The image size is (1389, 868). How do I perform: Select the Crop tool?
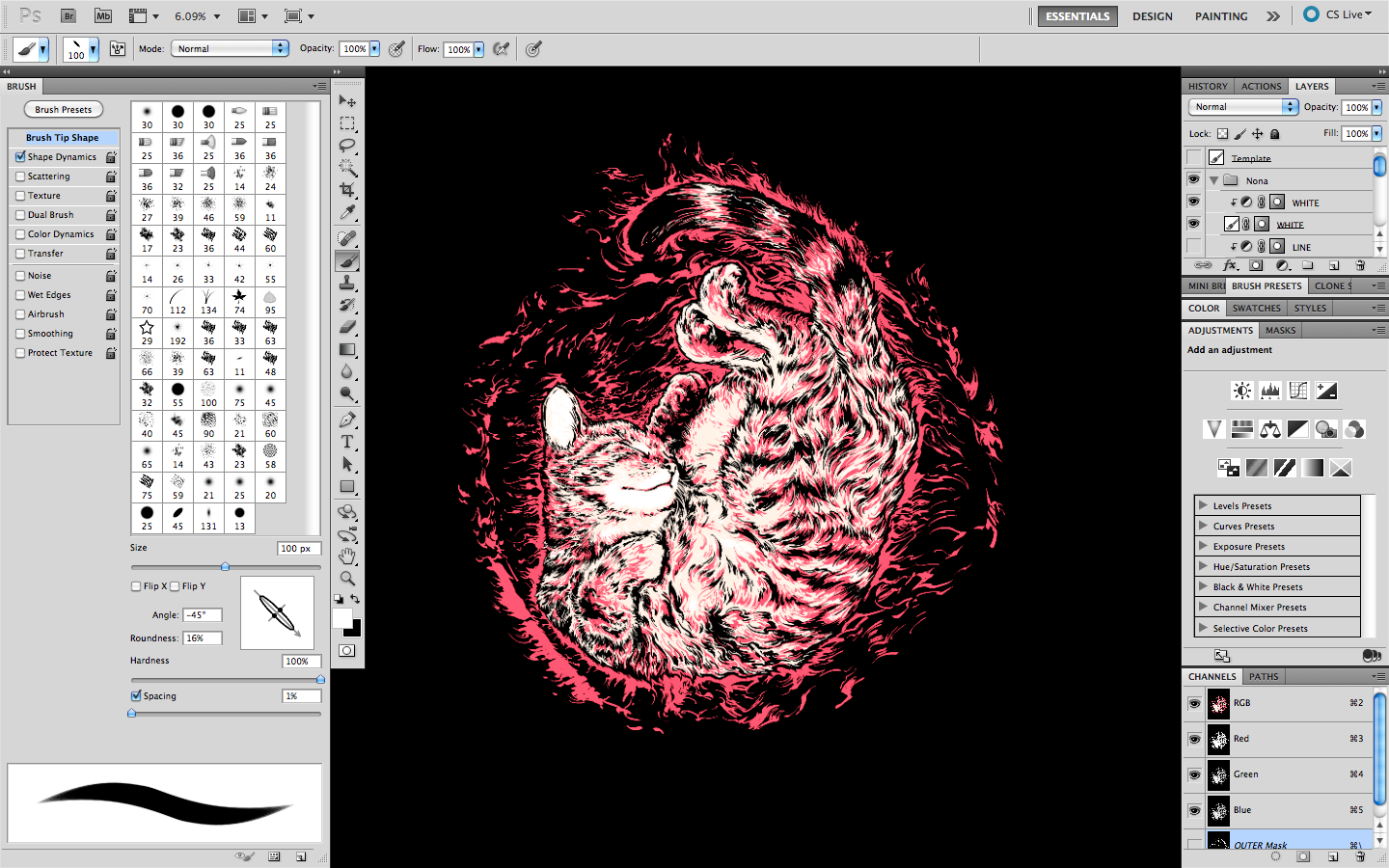347,190
